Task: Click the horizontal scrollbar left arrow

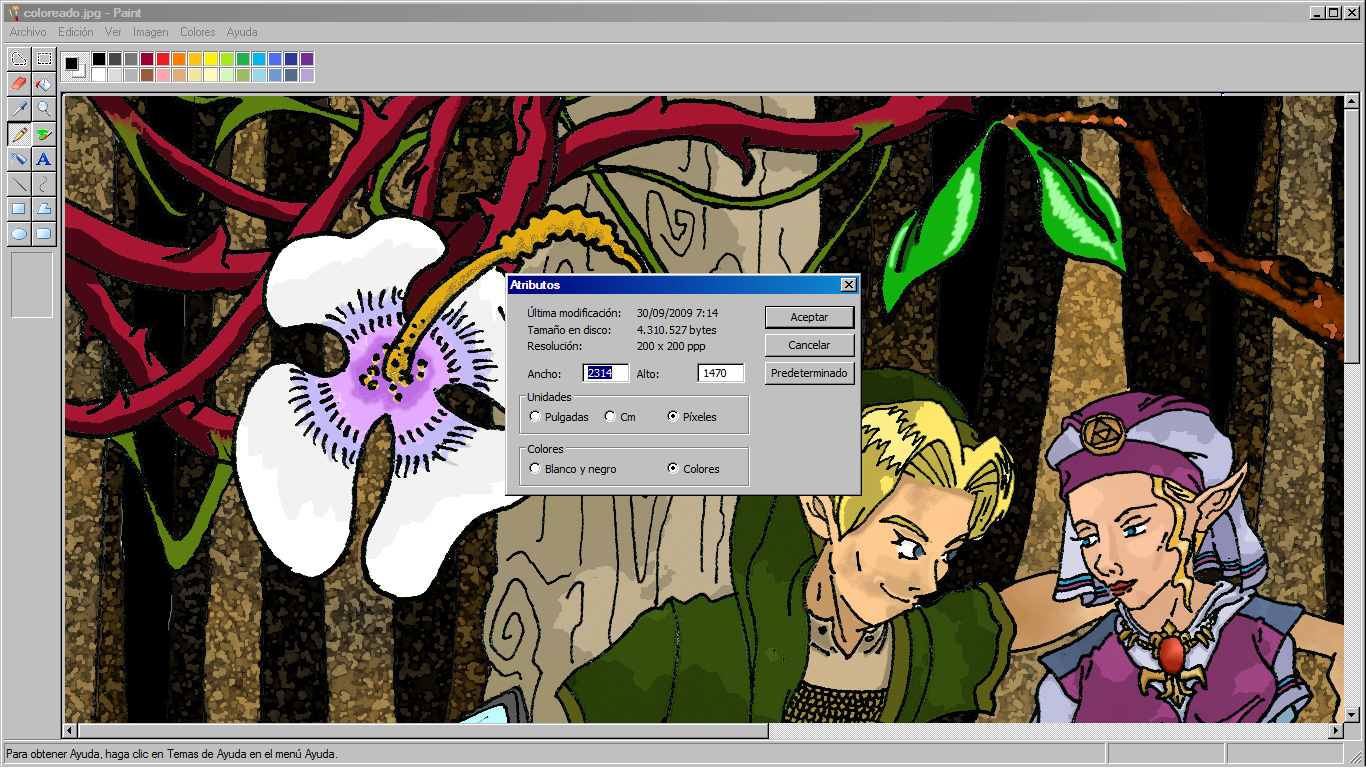Action: pos(71,731)
